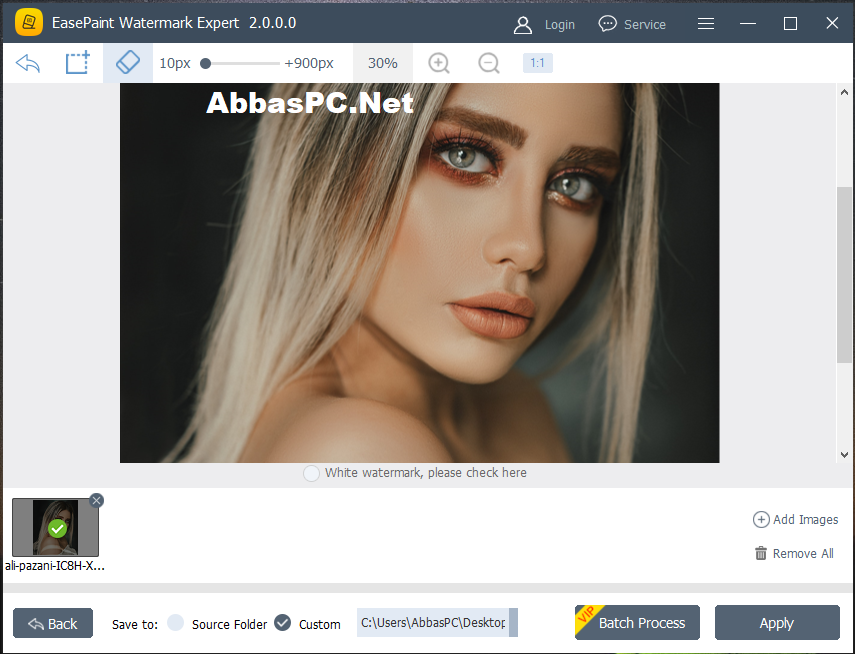The height and width of the screenshot is (654, 855).
Task: Click the Service speech bubble icon
Action: tap(607, 24)
